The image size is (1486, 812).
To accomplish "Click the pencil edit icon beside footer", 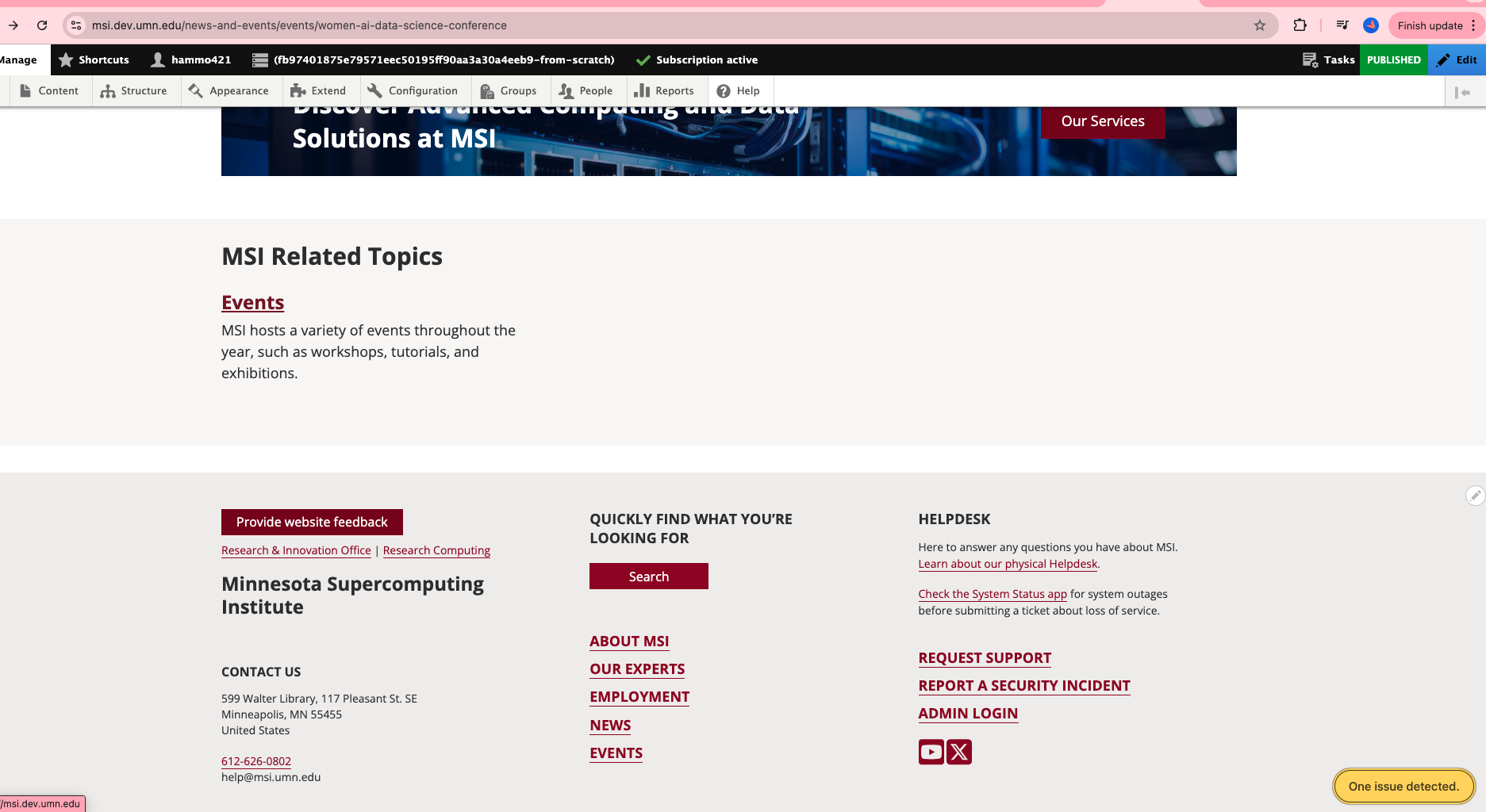I will coord(1474,496).
